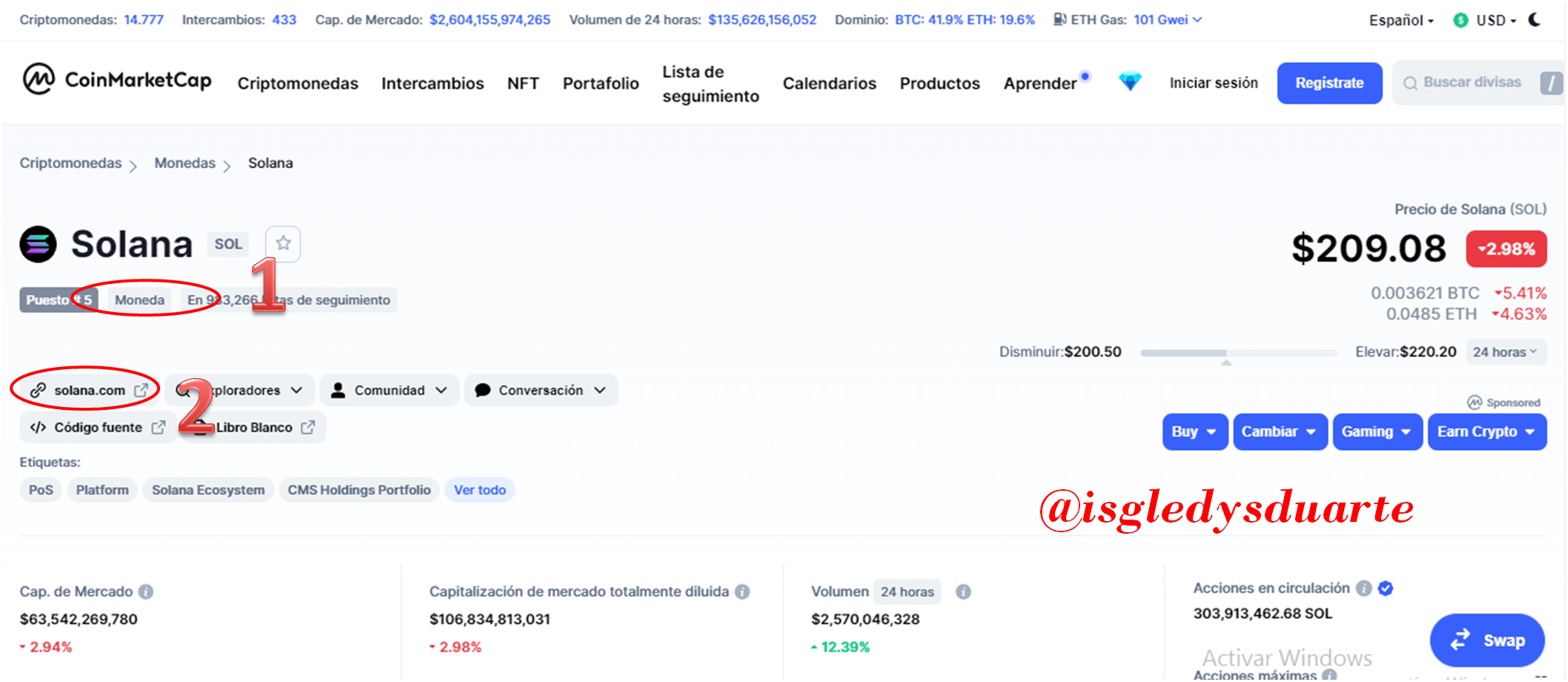Click the verified badge for circulating supply
The width and height of the screenshot is (1568, 682).
click(1386, 588)
